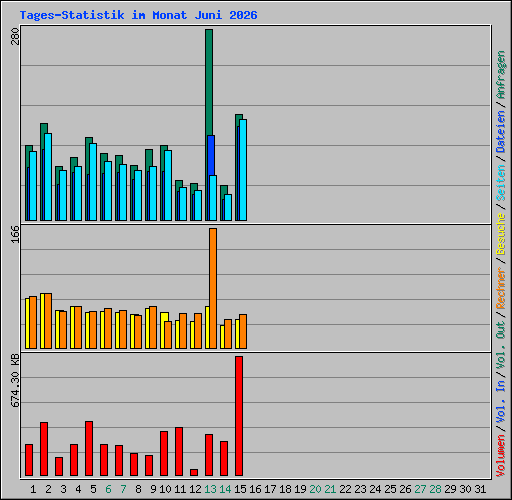Click day label '31' on the x-axis
The width and height of the screenshot is (512, 500).
(x=480, y=489)
